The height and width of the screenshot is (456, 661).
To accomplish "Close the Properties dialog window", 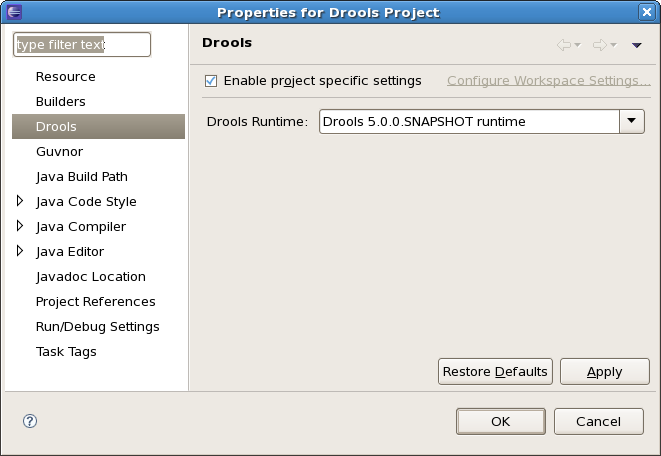I will click(648, 12).
